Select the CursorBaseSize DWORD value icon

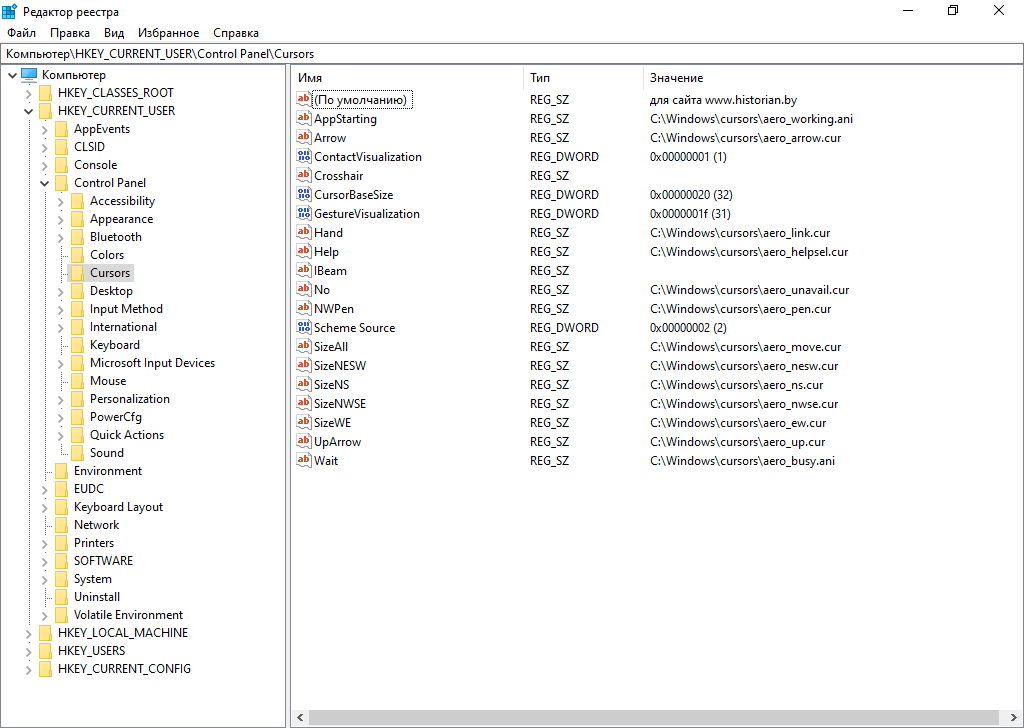304,195
